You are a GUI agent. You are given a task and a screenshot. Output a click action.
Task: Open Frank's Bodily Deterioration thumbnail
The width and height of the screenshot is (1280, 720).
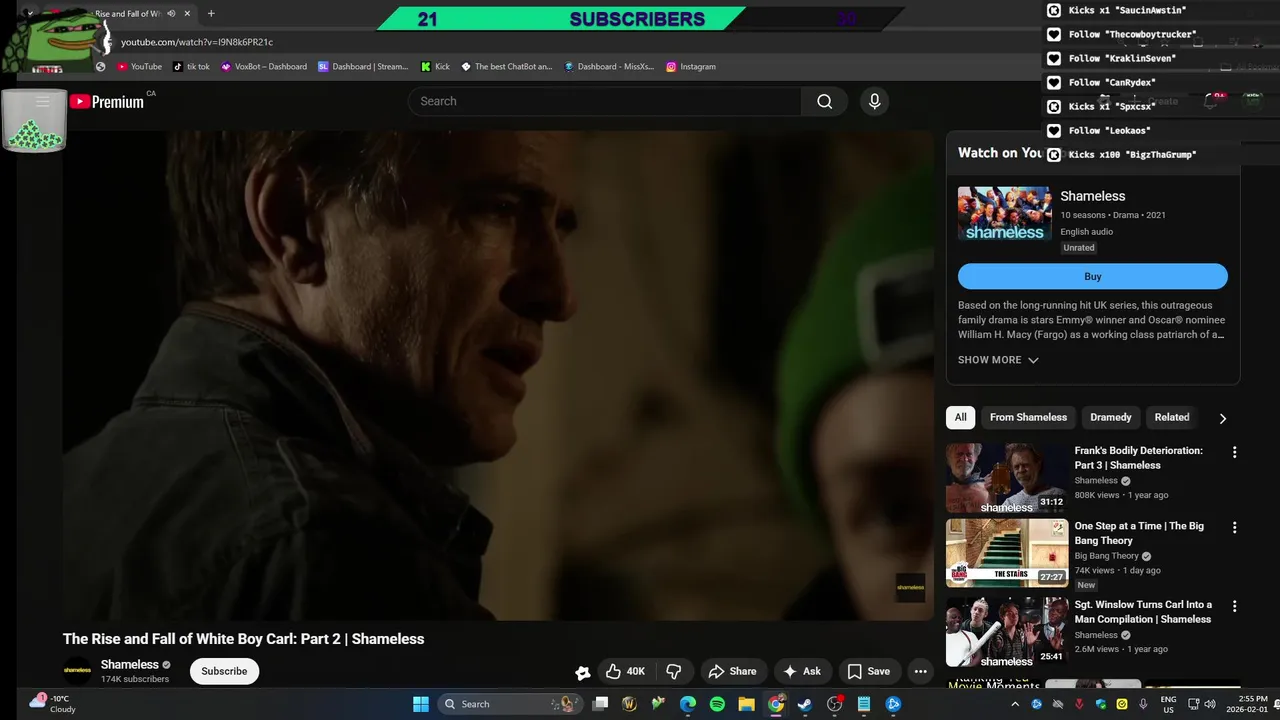pyautogui.click(x=1007, y=478)
